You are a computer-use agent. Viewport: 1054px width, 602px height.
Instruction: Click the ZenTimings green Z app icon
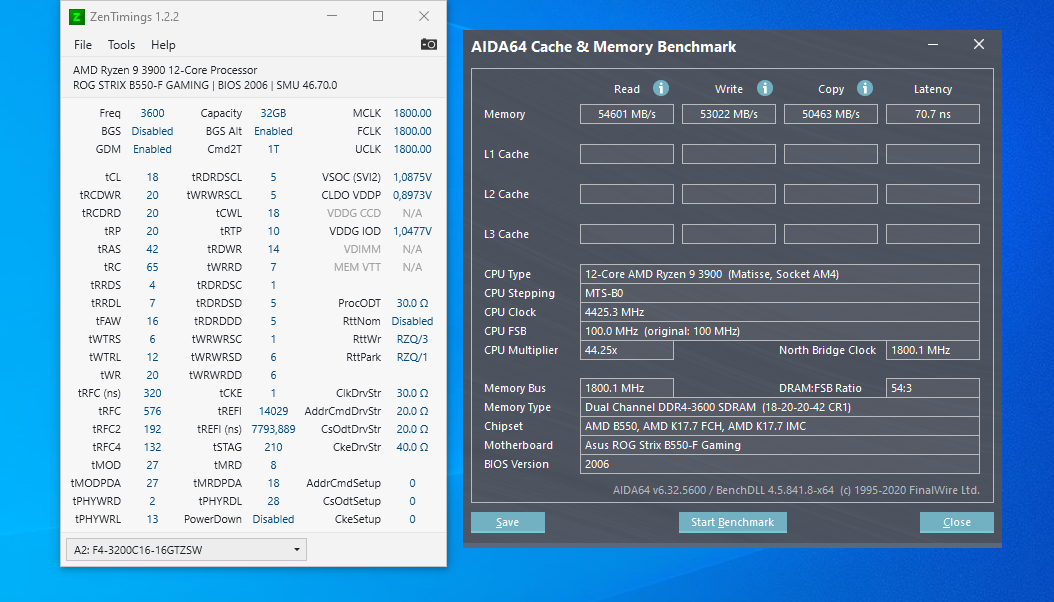pos(77,17)
